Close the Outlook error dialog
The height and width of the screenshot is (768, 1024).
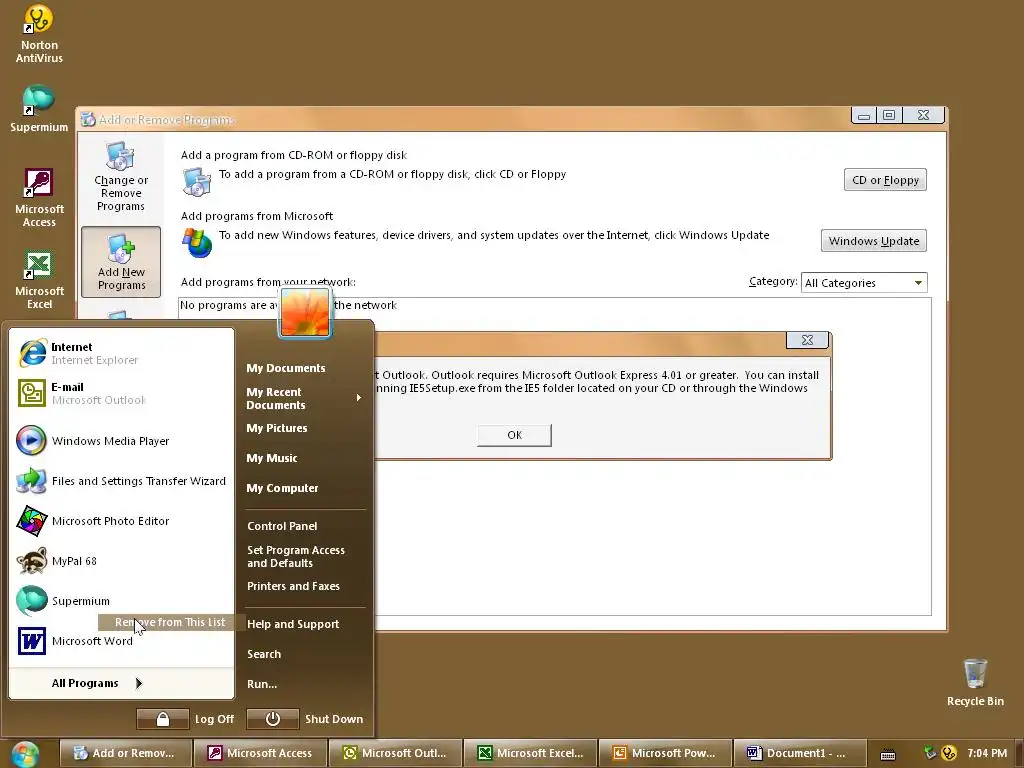807,340
